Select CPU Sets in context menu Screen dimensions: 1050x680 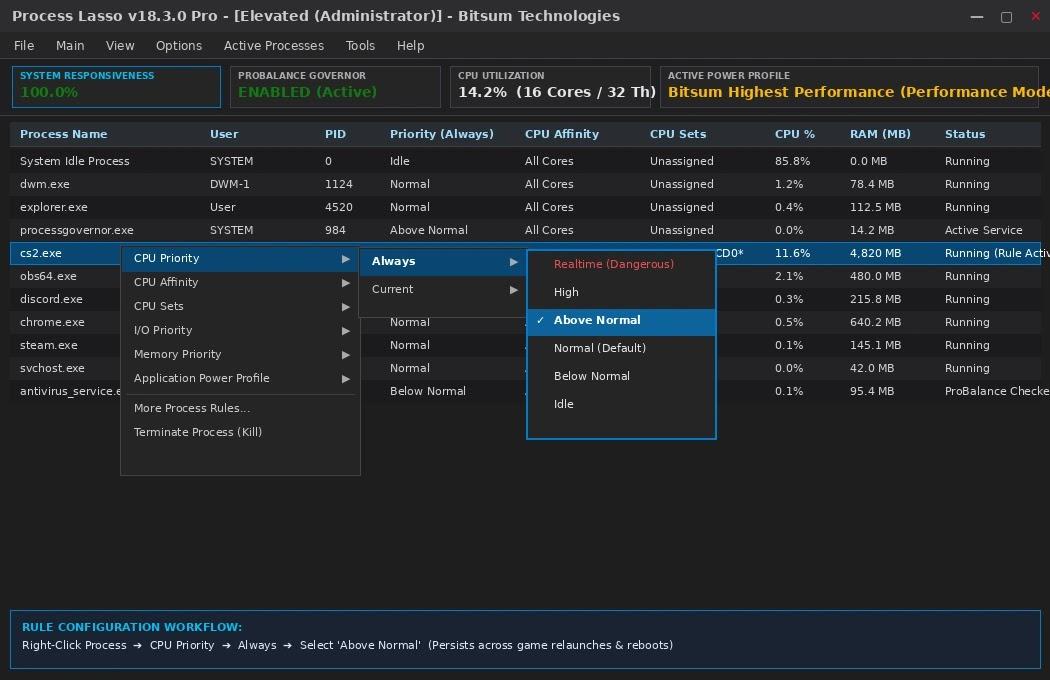click(x=240, y=307)
